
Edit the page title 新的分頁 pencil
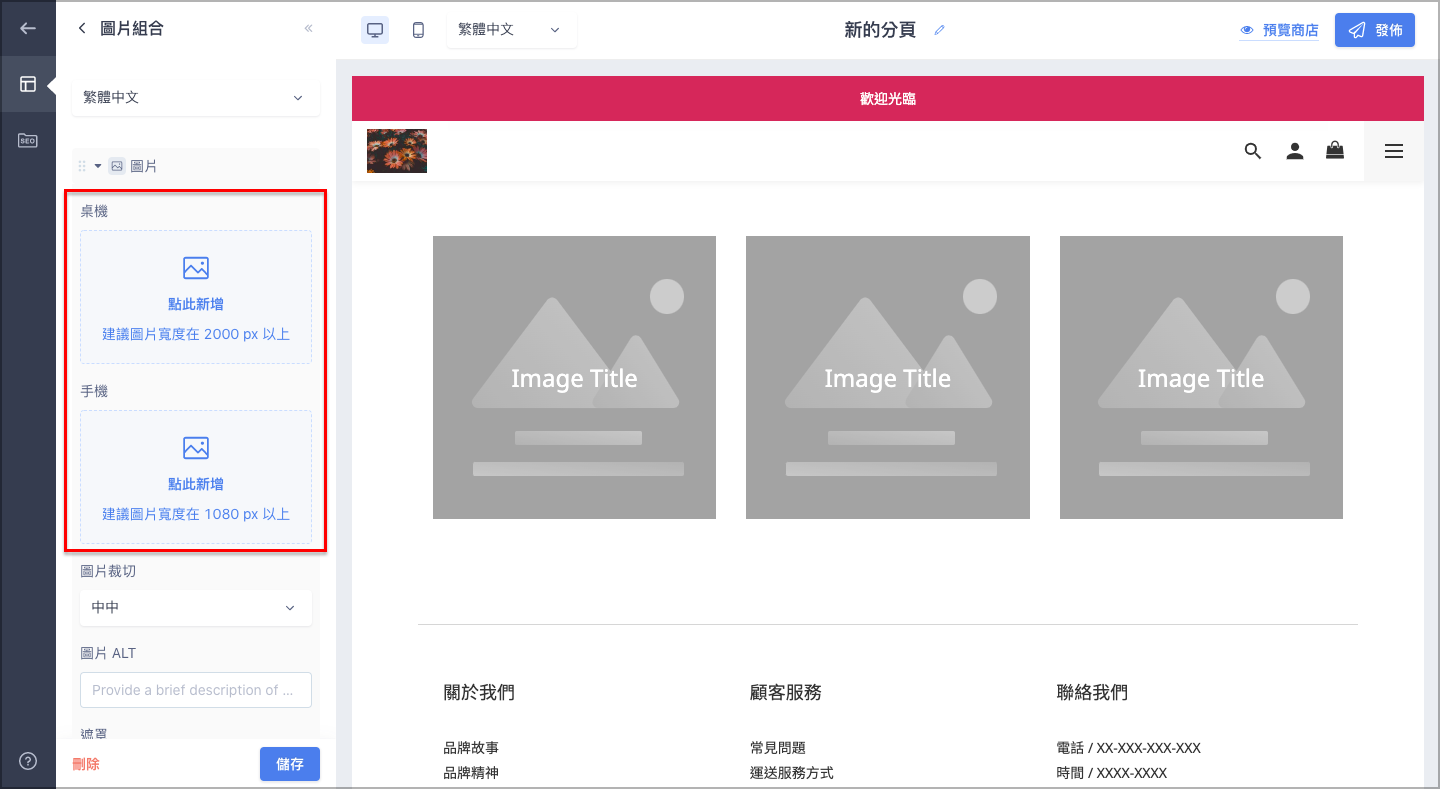pyautogui.click(x=939, y=30)
